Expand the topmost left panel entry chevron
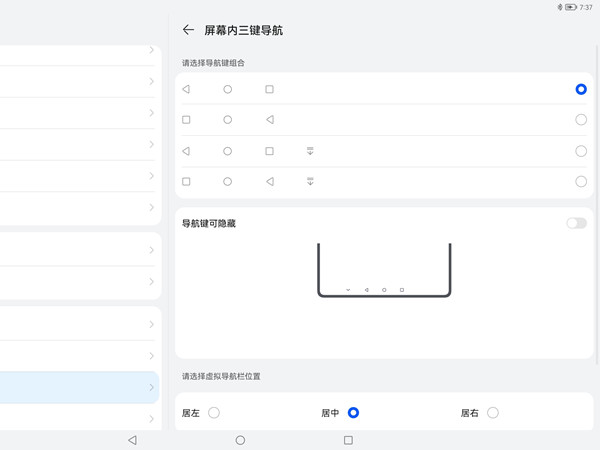 152,50
